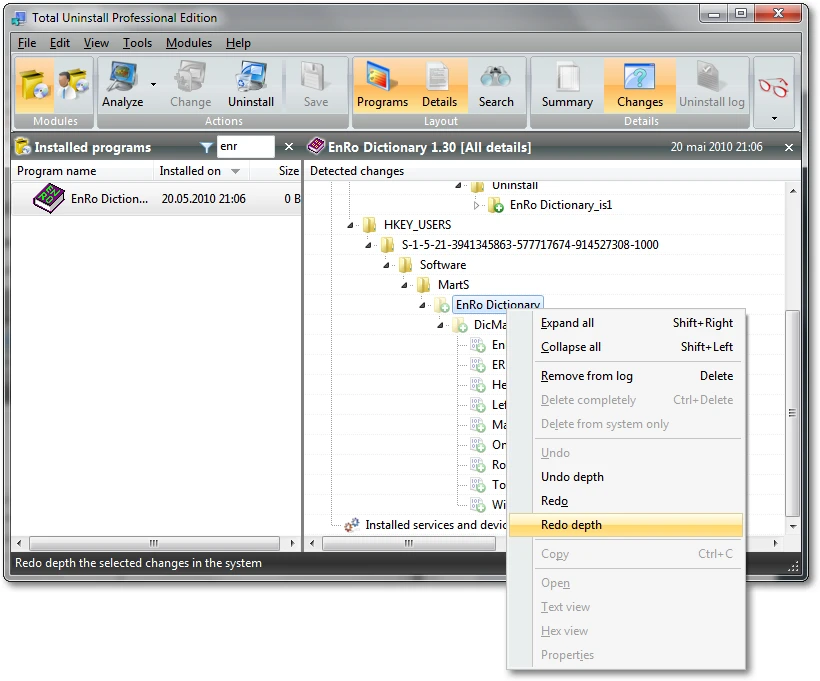
Task: Select the installed programs module icon
Action: pos(35,85)
